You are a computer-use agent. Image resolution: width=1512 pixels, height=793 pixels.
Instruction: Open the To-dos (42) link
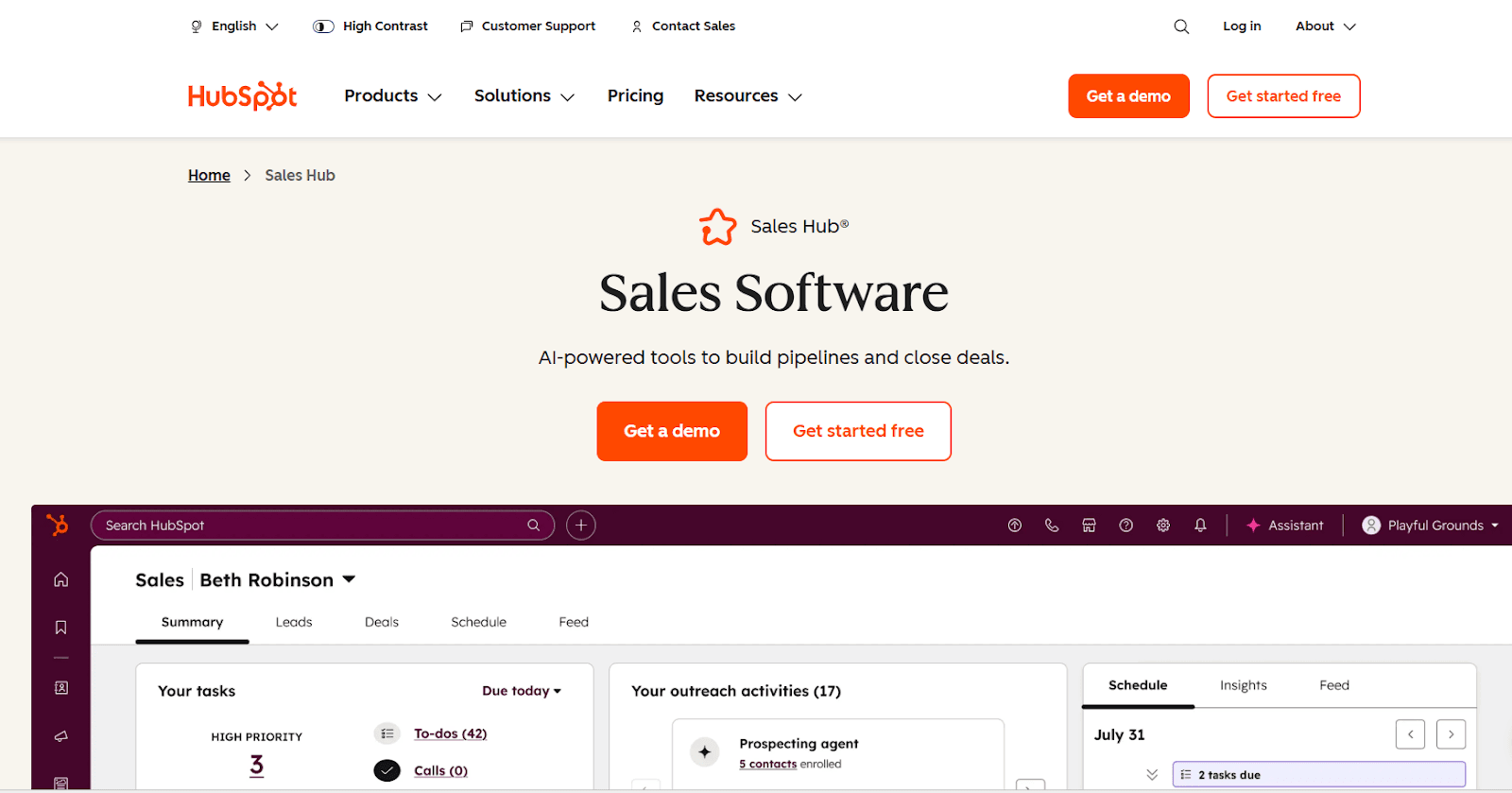click(x=451, y=733)
